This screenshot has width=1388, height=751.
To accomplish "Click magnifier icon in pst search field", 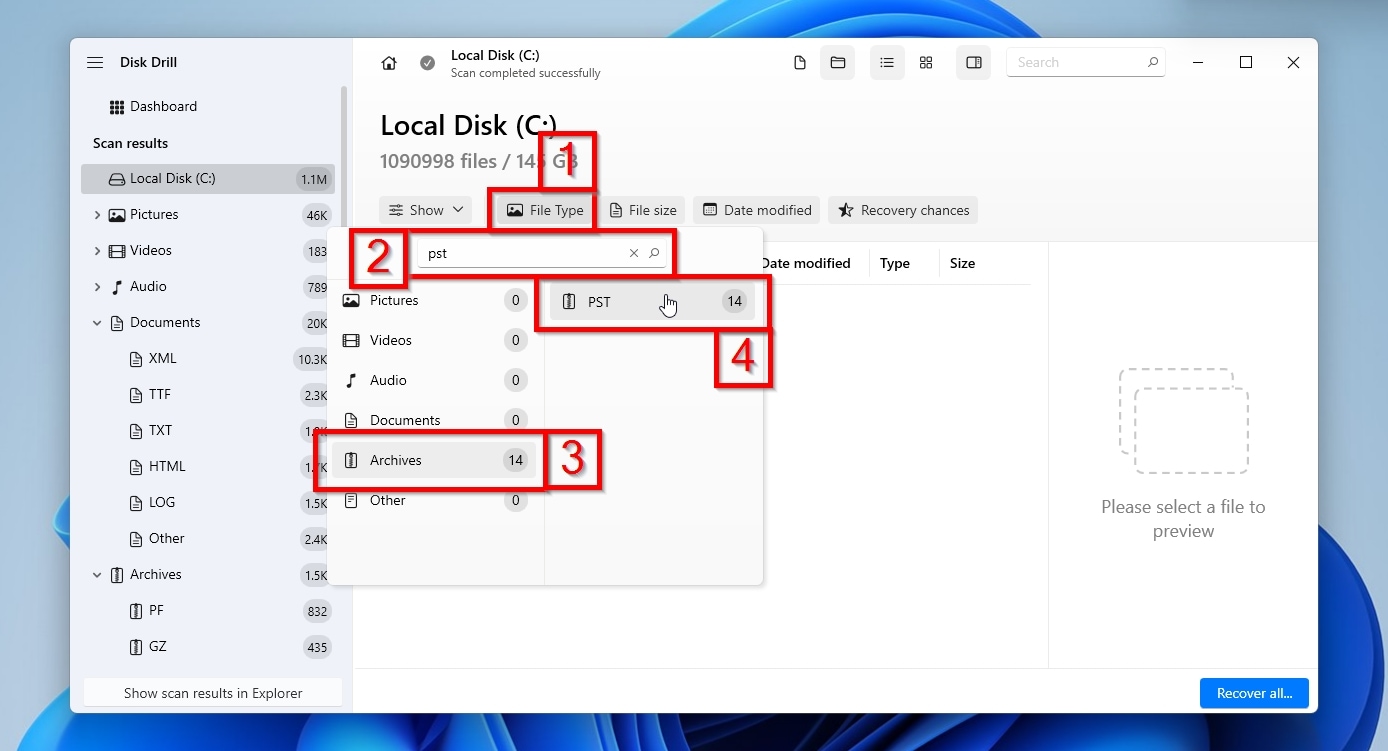I will pos(655,253).
